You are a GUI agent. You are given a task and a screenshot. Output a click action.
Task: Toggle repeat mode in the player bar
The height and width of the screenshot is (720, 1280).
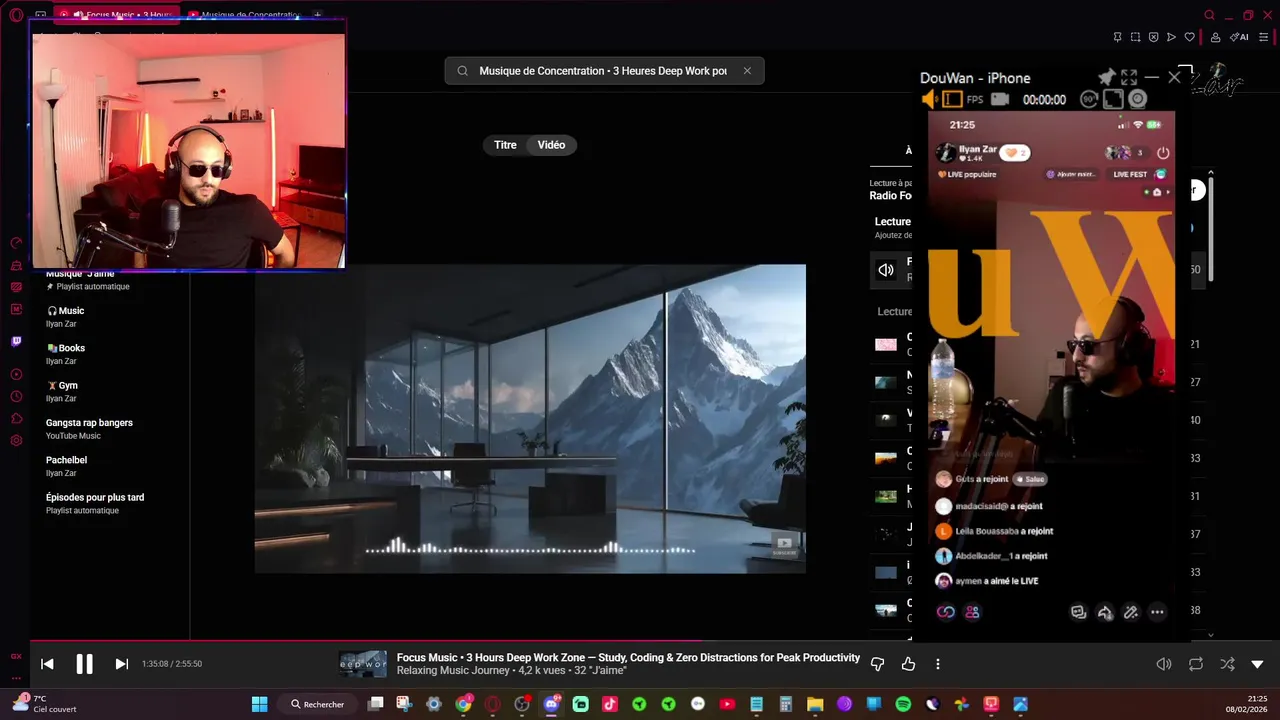tap(1195, 664)
